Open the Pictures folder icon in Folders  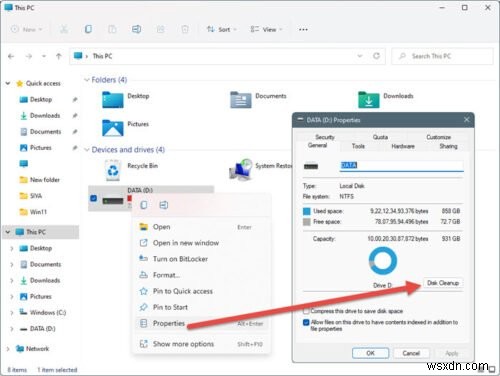click(x=113, y=128)
